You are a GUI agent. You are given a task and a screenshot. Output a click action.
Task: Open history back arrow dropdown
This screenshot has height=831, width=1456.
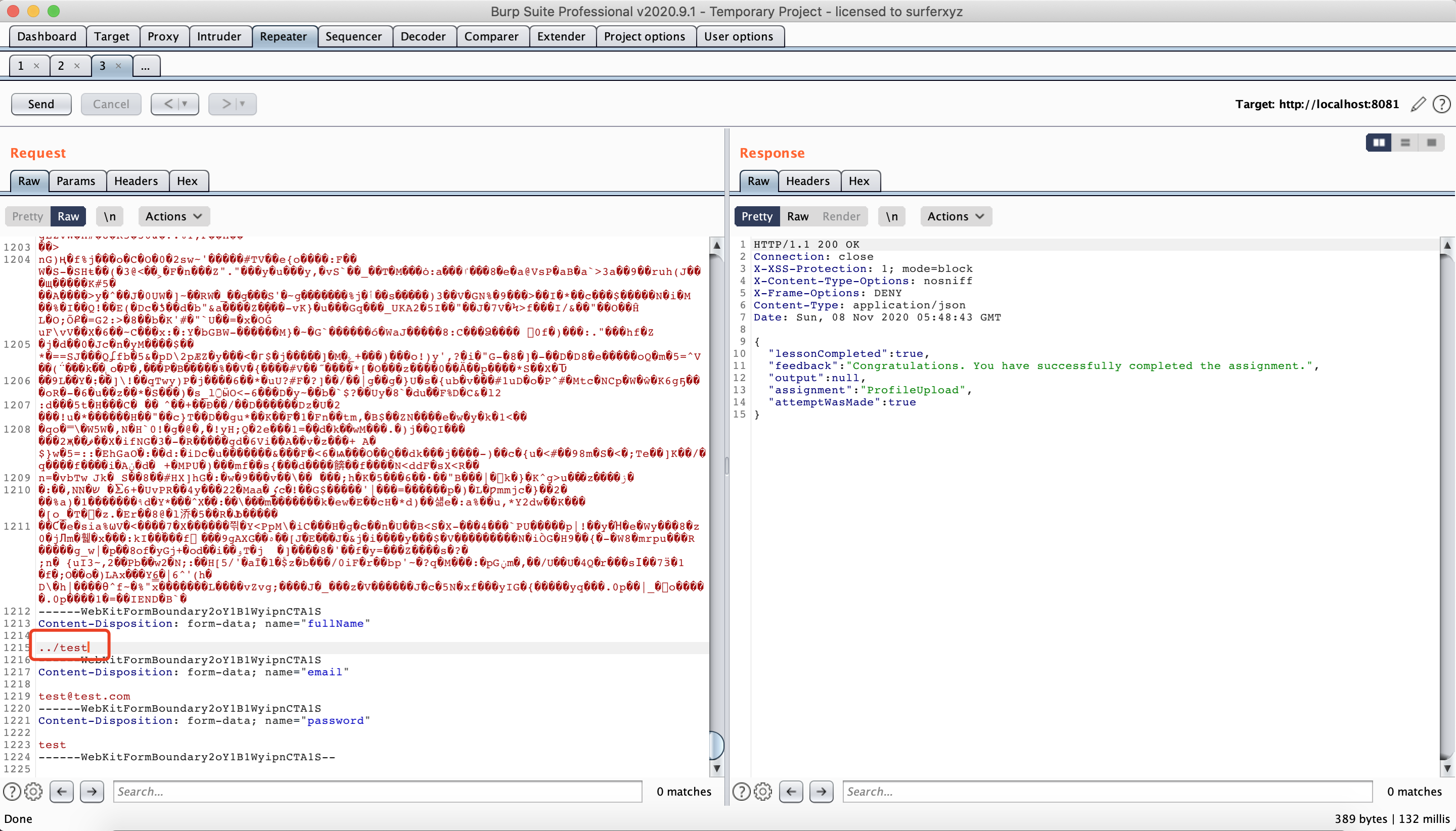185,104
